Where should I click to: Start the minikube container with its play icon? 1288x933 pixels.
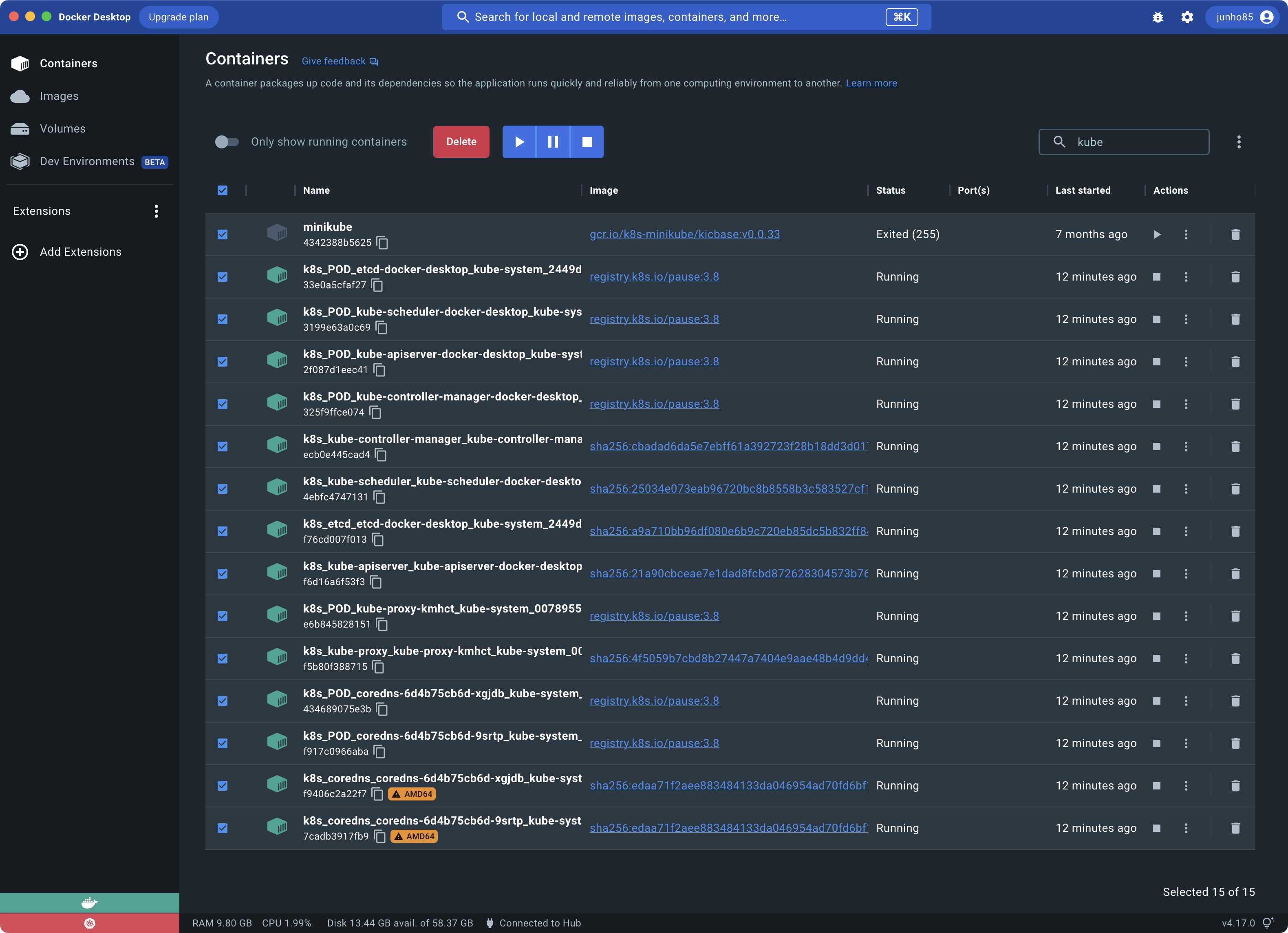pos(1157,234)
